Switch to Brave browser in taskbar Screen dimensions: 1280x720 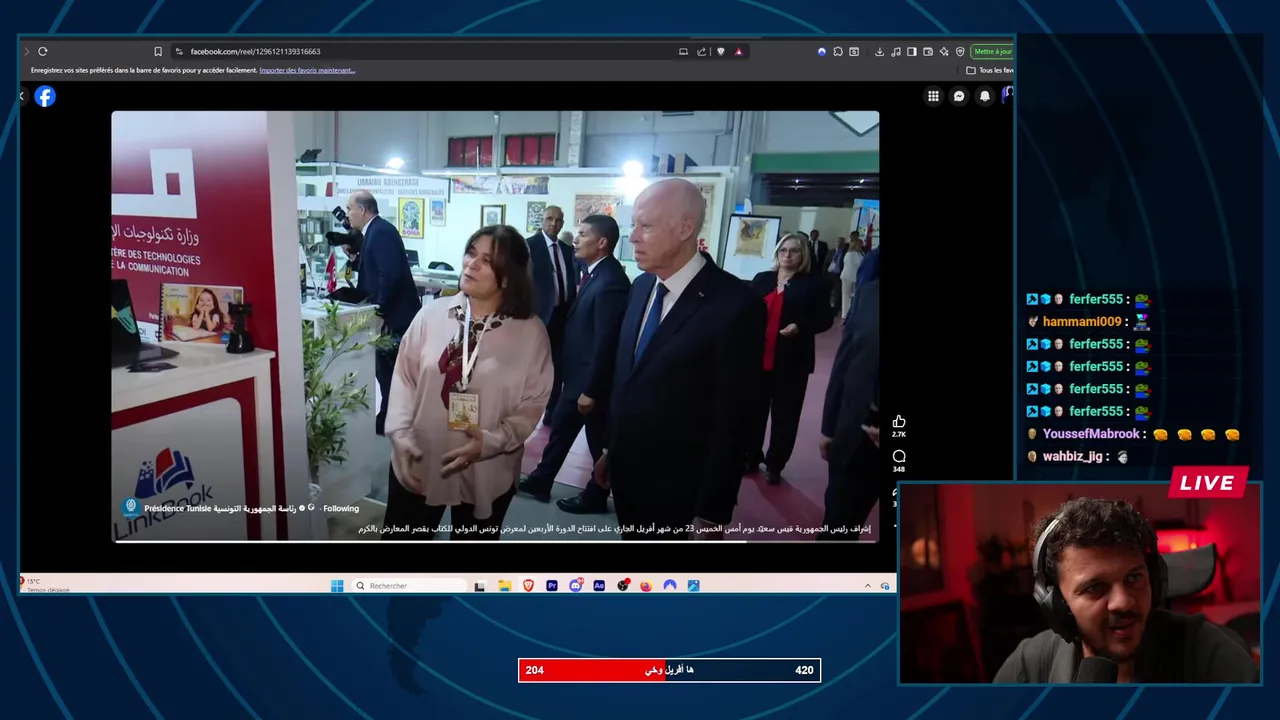pos(528,585)
